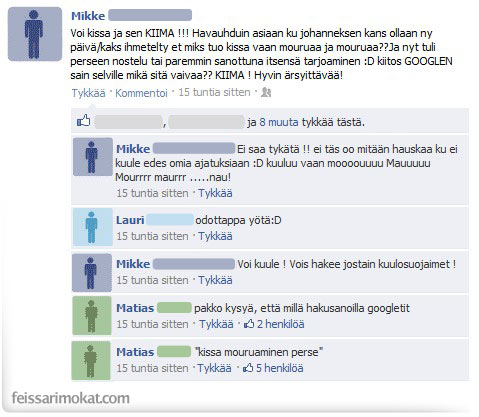This screenshot has height=417, width=479.
Task: Click the '15 tuntia sitten' post timestamp
Action: click(x=214, y=92)
